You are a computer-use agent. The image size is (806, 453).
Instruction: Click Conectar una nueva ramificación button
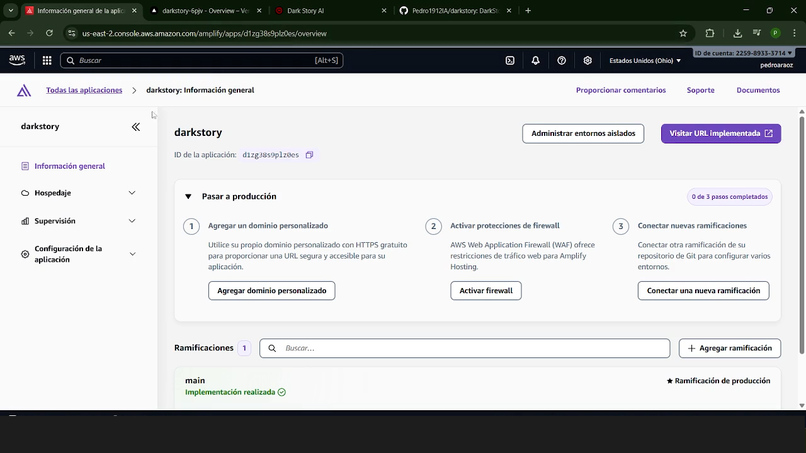703,291
